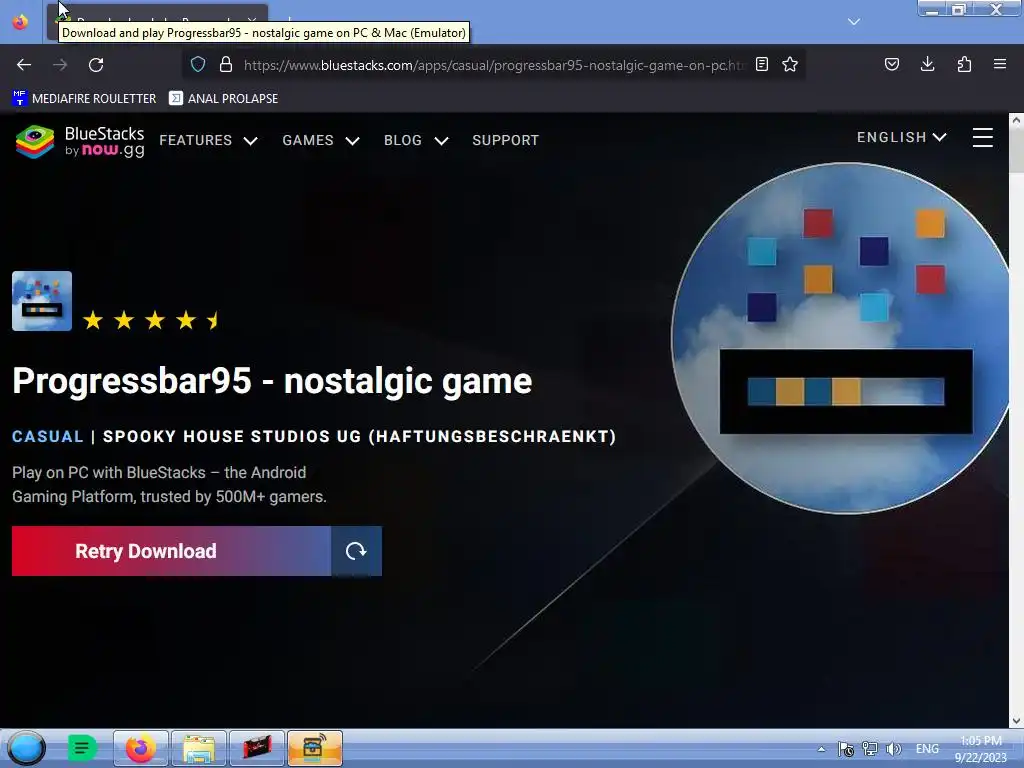Click the ENG input language indicator
Viewport: 1024px width, 768px height.
[x=927, y=749]
